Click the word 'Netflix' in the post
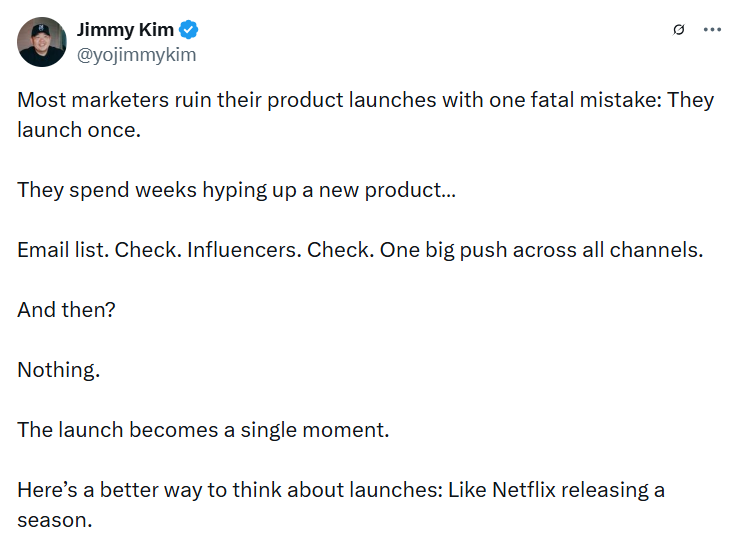742x558 pixels. coord(538,491)
